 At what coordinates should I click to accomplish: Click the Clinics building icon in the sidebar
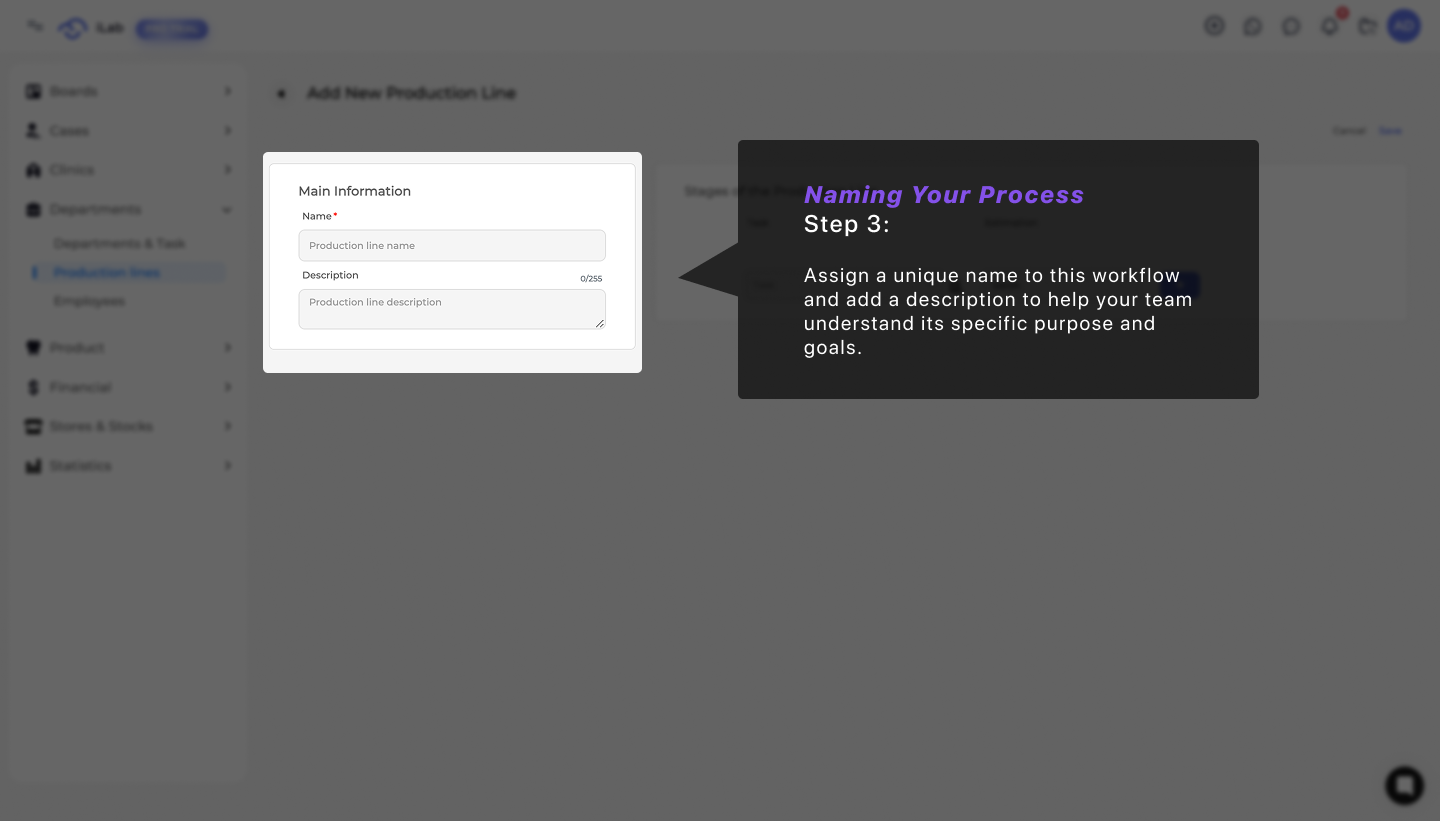pyautogui.click(x=33, y=170)
